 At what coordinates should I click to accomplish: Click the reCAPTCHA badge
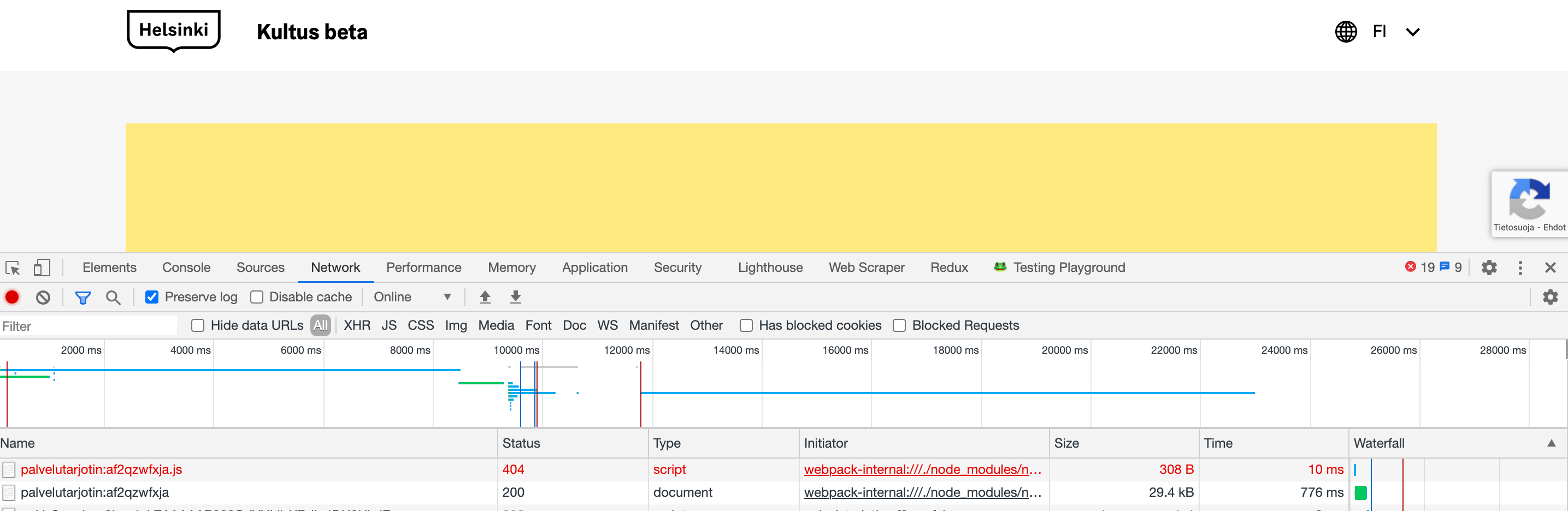point(1529,204)
